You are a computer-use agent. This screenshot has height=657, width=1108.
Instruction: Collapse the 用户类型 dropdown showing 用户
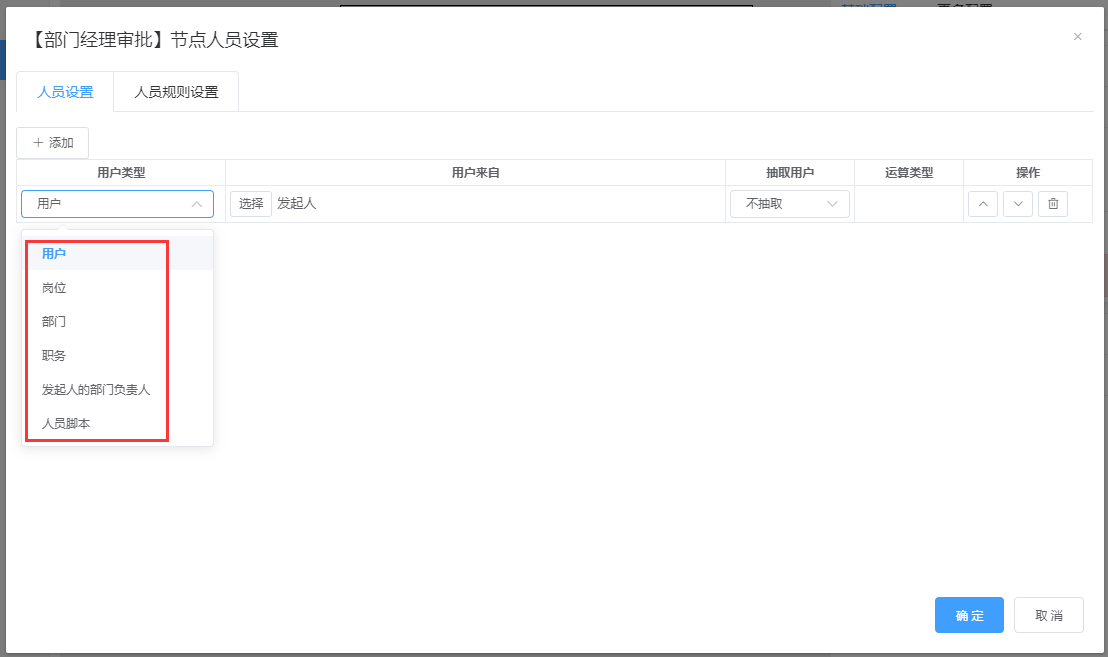click(117, 204)
